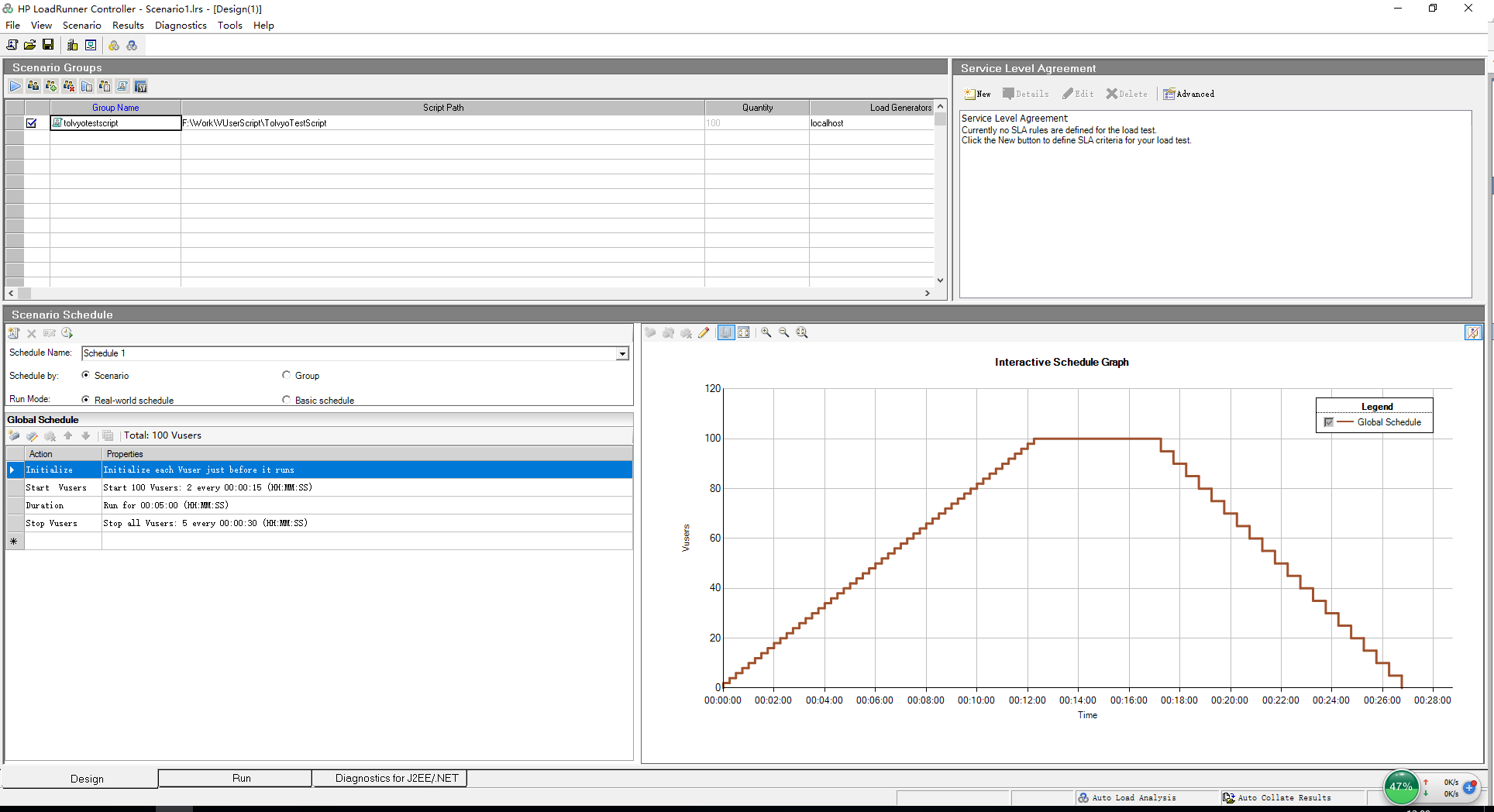Select Schedule by Group radio button
Screen dimensions: 1494x812
tap(287, 375)
